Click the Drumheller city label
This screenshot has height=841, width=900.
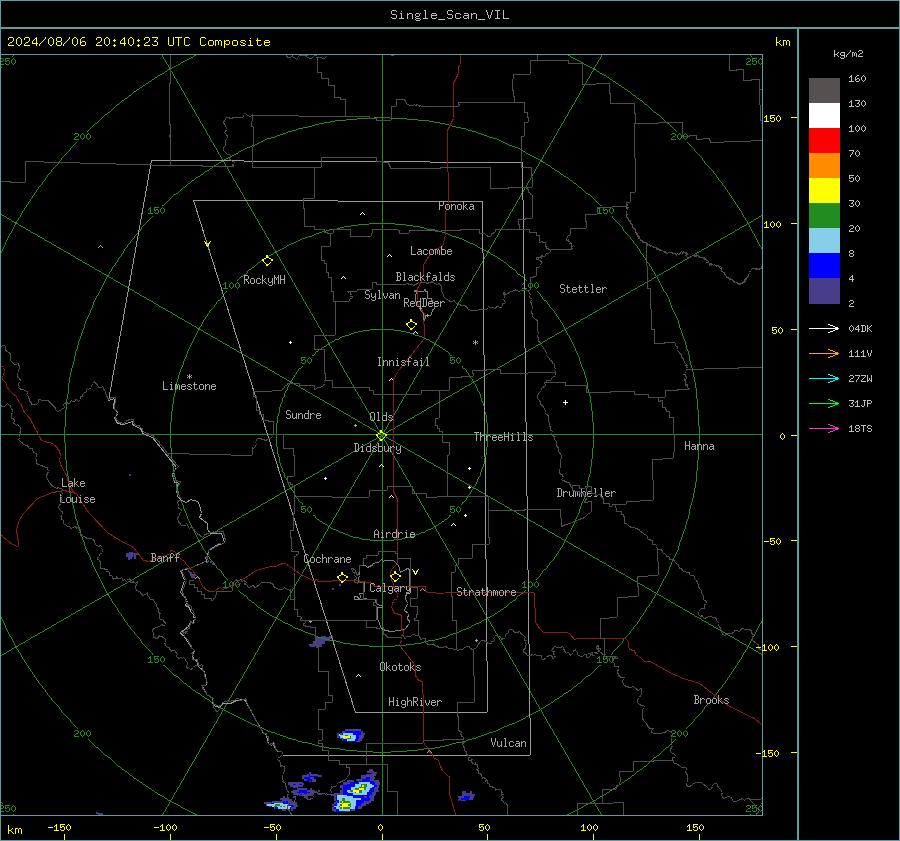coord(586,493)
